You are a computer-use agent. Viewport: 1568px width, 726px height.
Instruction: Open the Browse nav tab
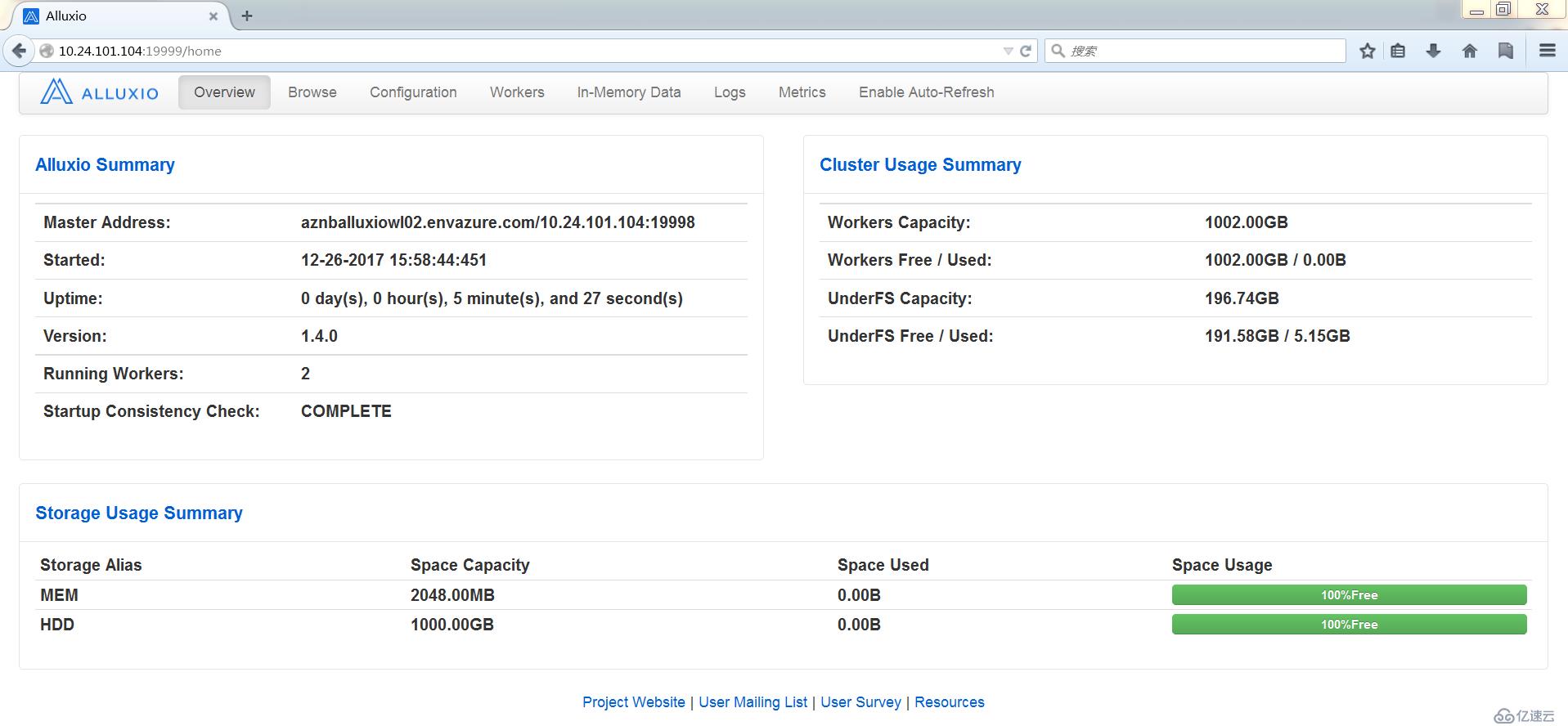[x=312, y=92]
